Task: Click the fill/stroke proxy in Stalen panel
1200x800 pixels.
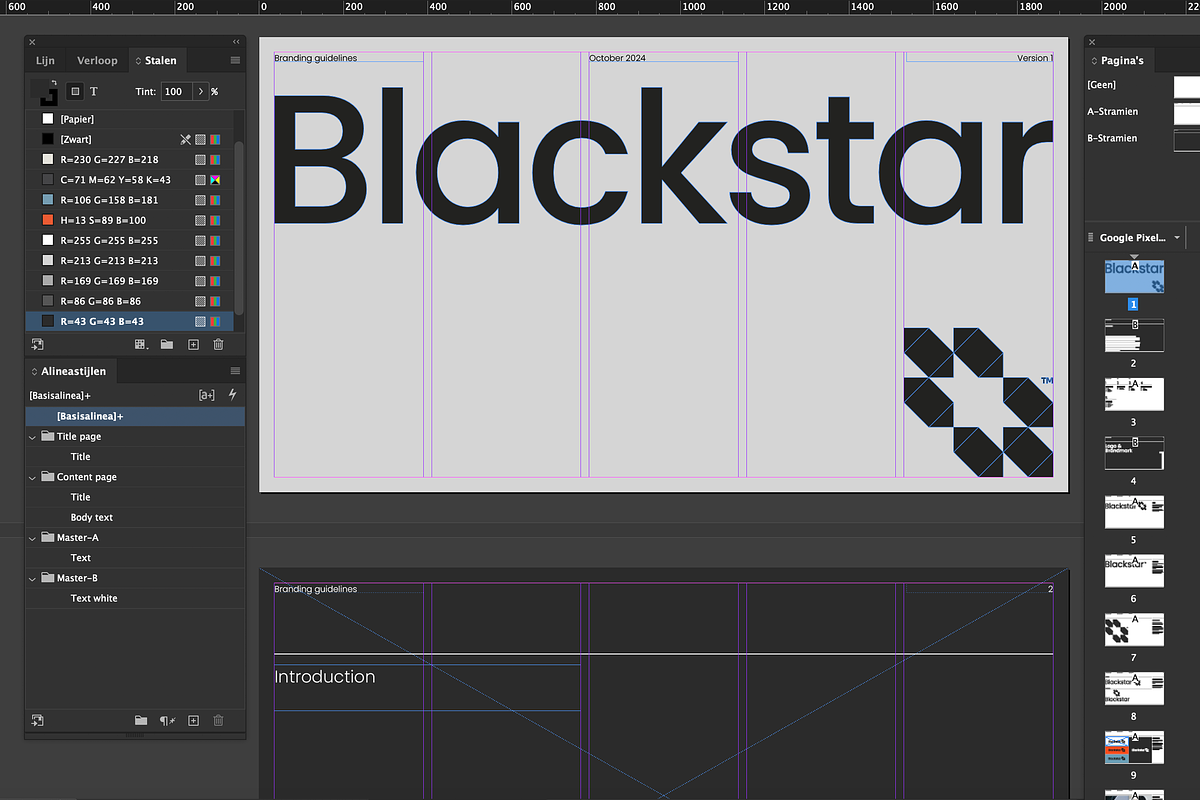Action: click(44, 92)
